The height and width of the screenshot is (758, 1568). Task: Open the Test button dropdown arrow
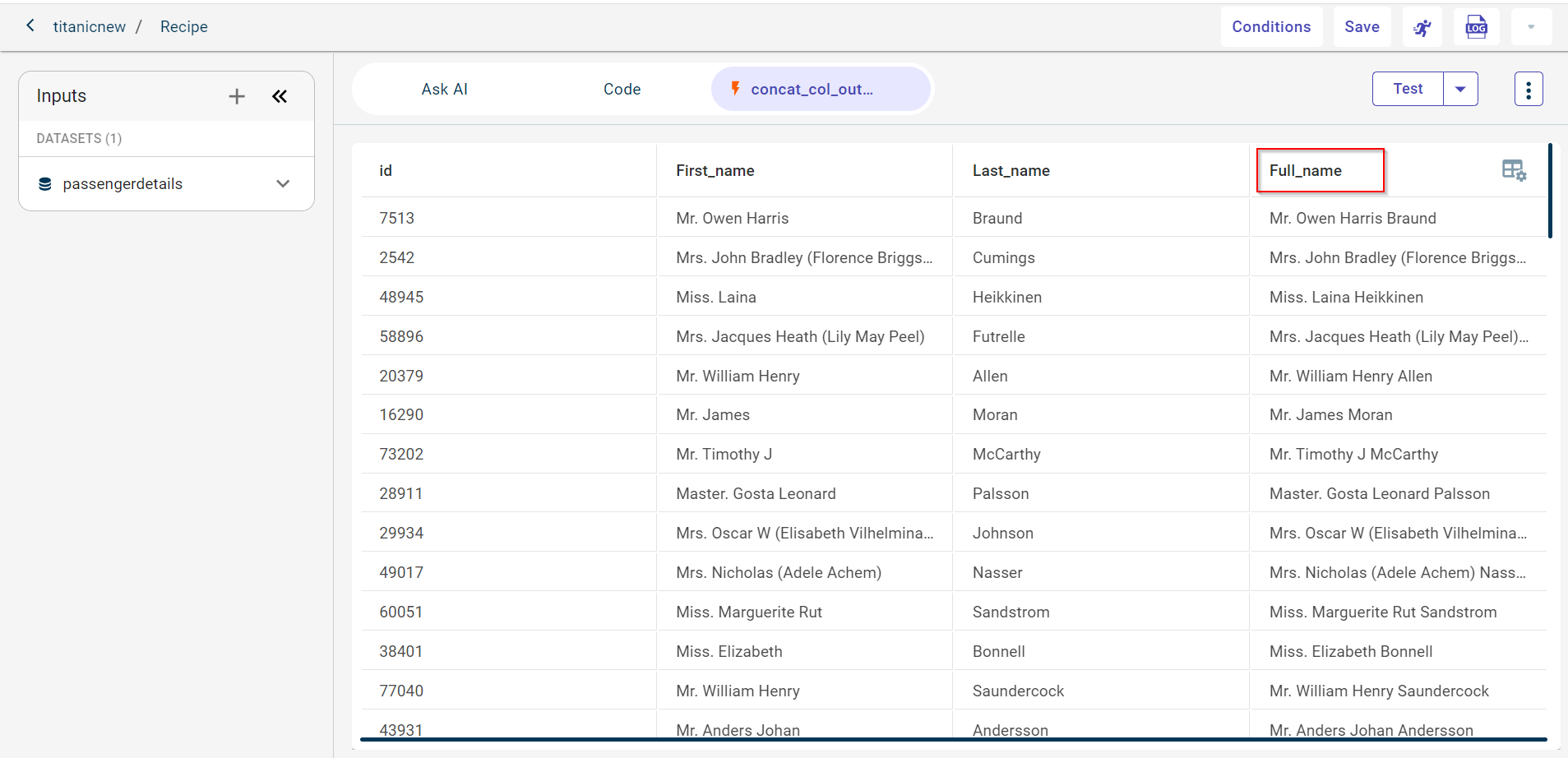pos(1460,89)
